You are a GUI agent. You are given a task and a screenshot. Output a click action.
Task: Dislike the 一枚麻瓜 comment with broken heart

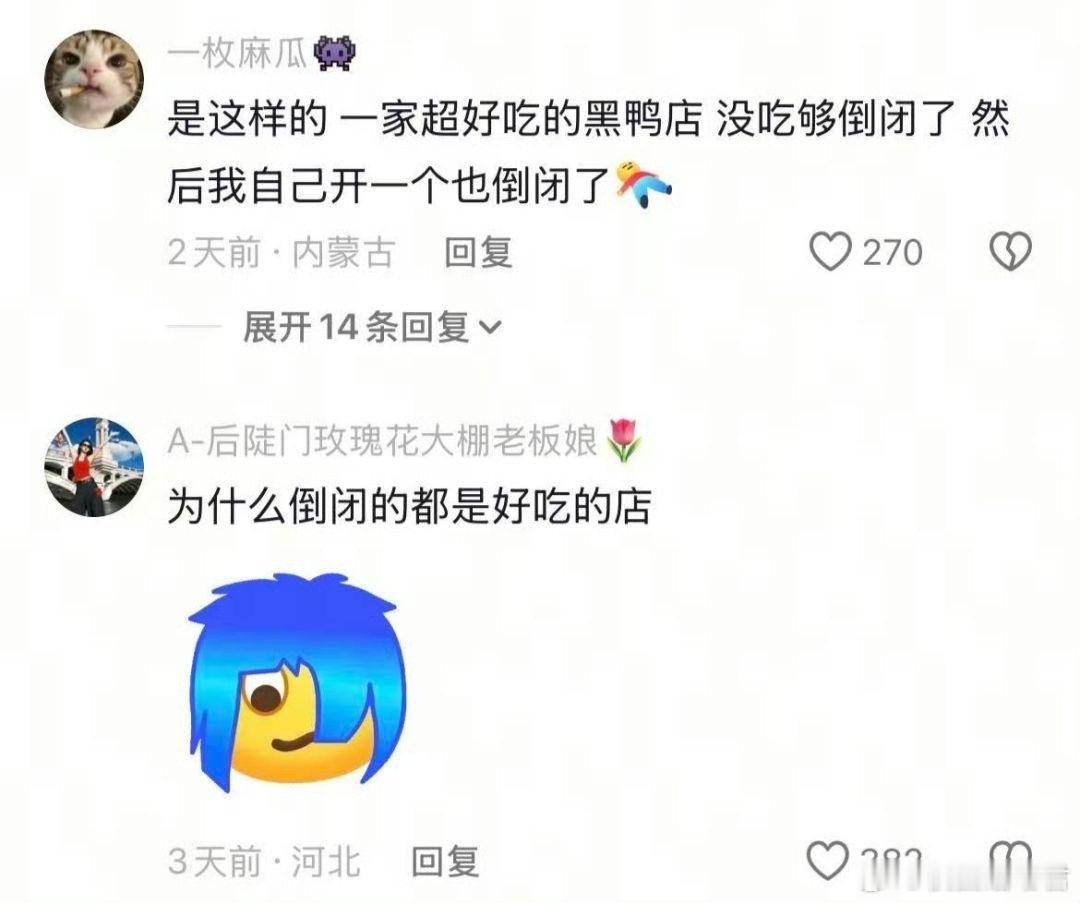click(1010, 251)
